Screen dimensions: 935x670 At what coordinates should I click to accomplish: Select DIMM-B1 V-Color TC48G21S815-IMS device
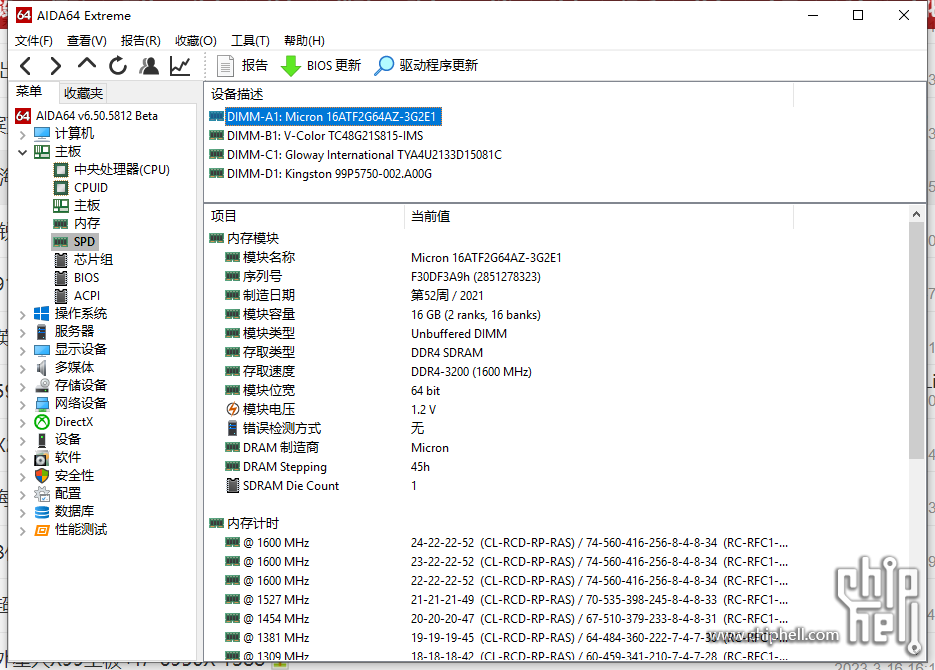coord(325,135)
